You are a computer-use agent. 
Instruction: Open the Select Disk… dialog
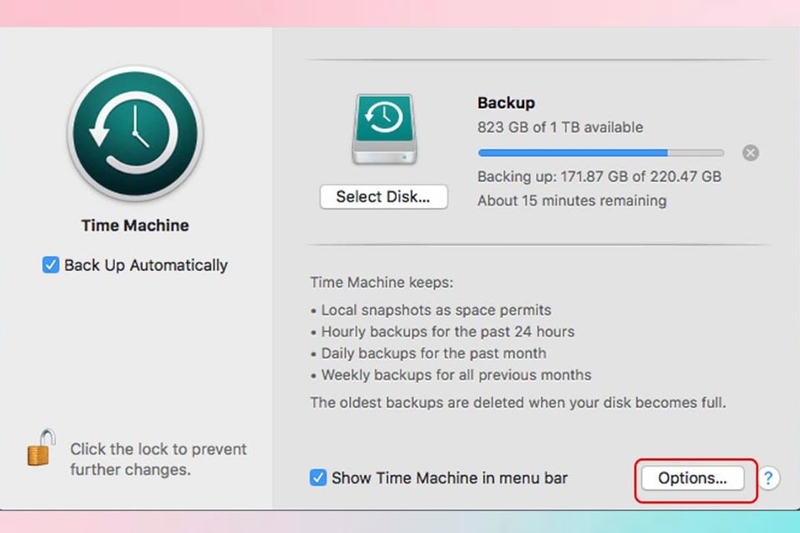[384, 197]
